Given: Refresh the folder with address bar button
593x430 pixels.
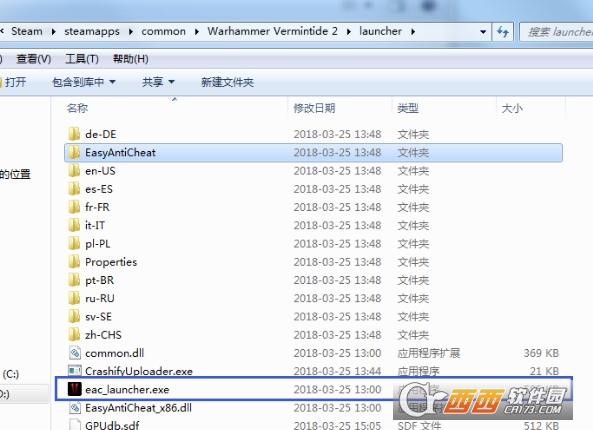Looking at the screenshot, I should 503,31.
